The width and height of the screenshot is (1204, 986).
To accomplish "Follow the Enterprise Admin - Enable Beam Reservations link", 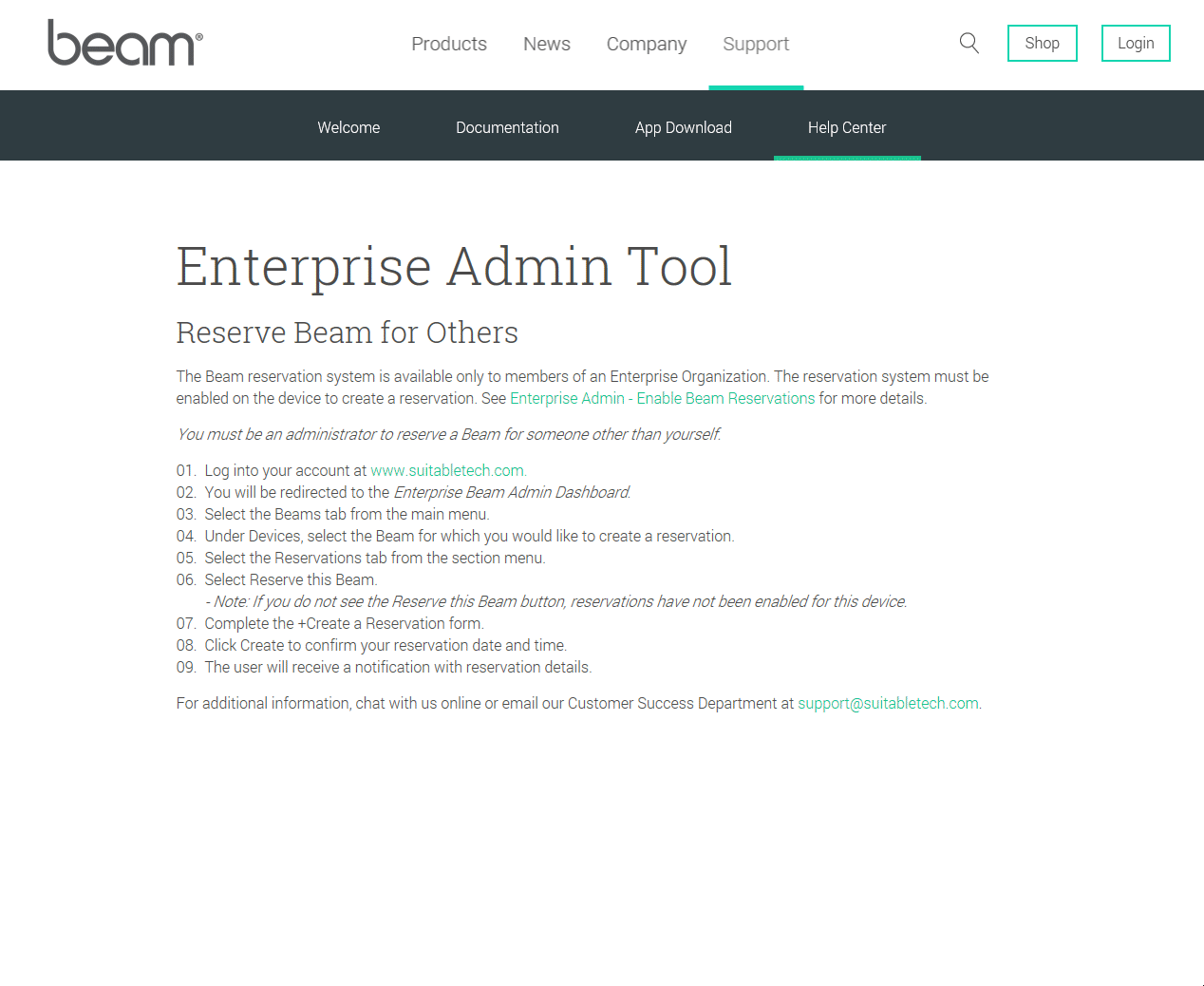I will coord(662,398).
